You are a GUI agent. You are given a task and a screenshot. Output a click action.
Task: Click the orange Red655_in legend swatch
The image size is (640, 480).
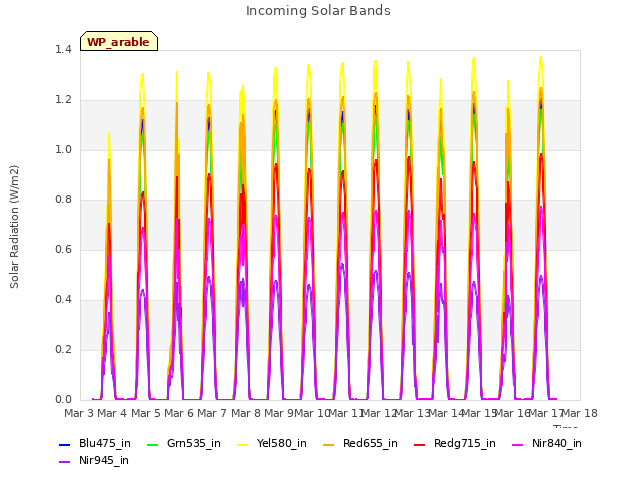tap(329, 444)
